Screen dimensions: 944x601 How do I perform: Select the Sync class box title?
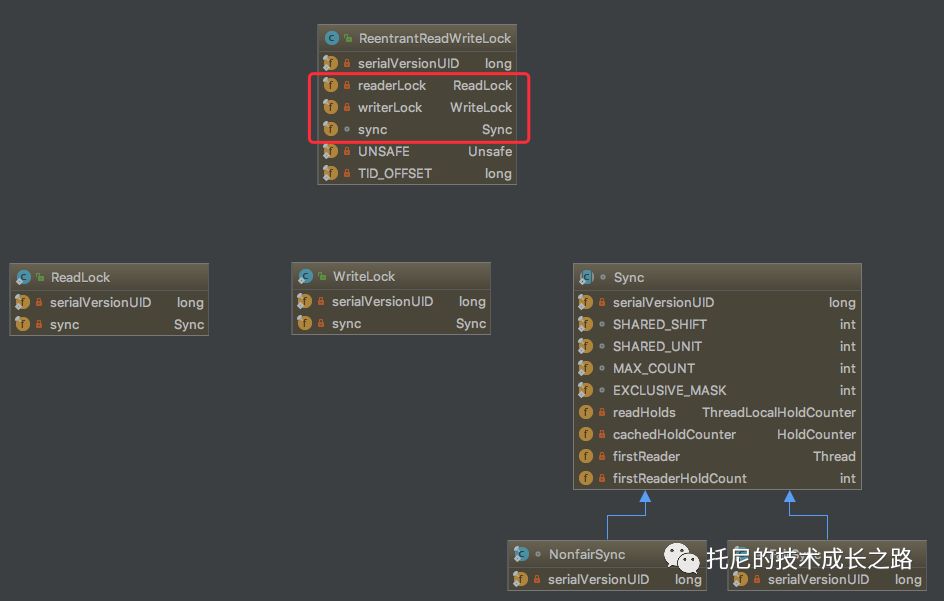point(629,278)
